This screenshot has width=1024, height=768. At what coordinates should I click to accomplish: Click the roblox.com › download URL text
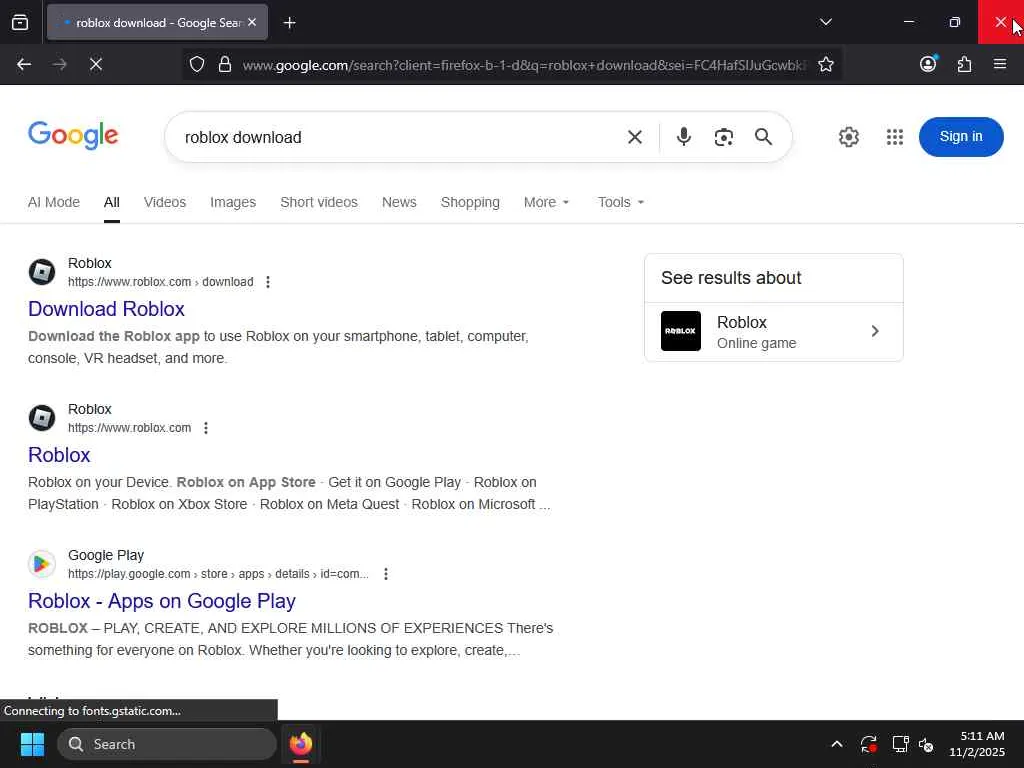coord(161,282)
